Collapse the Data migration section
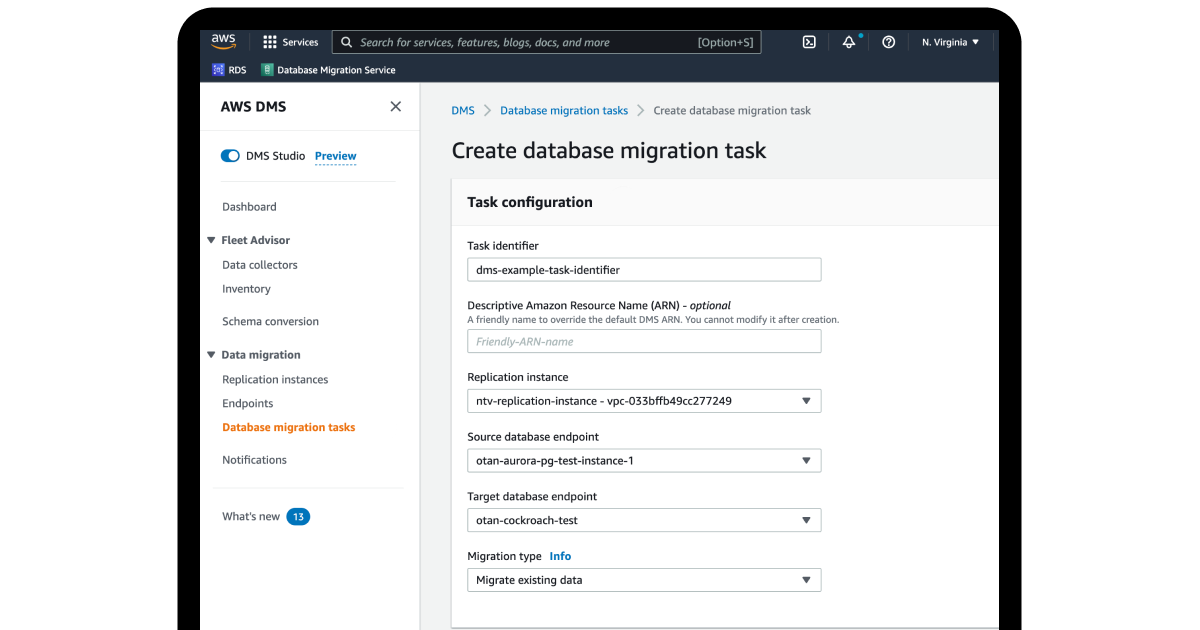 click(211, 354)
